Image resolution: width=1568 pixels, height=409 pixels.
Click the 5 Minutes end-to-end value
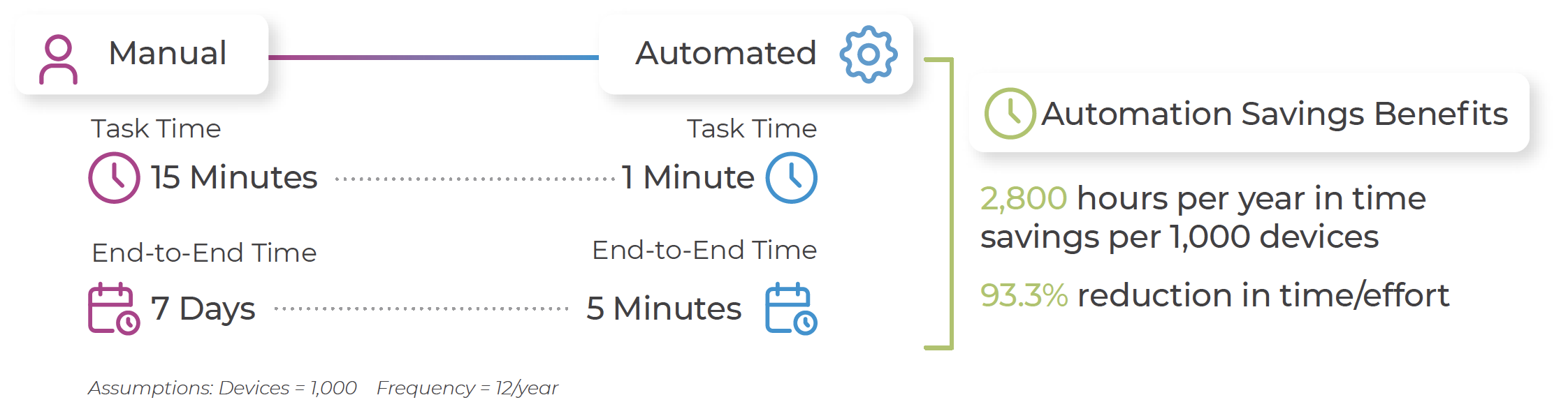(664, 308)
